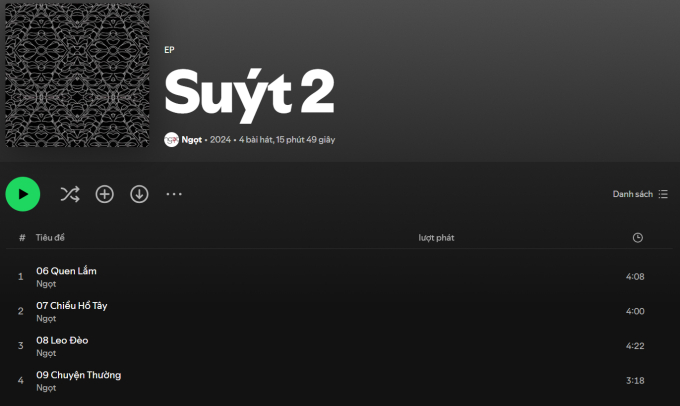Open artist Ngọt under 07 Chiều Hồ Tây
680x406 pixels.
pos(46,318)
